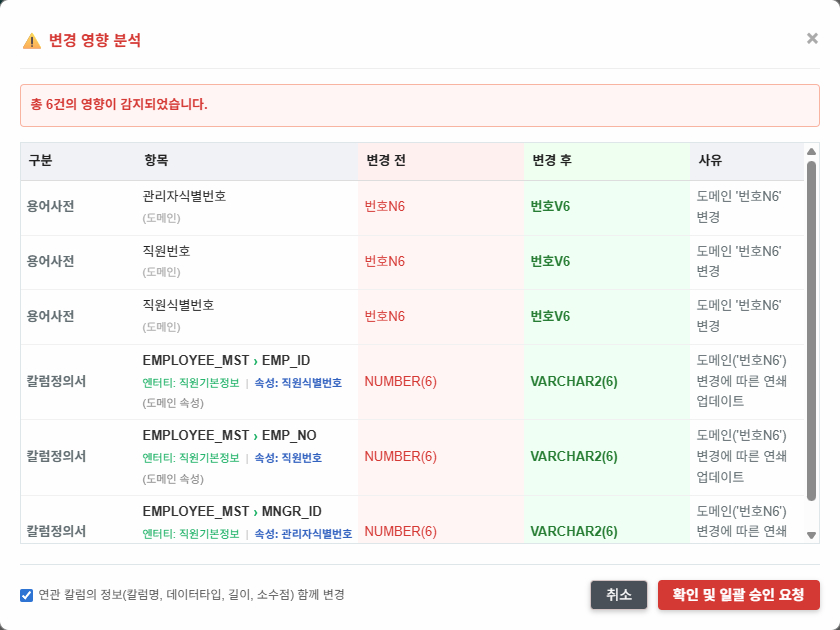Select the 직원번호 item in second row
840x630 pixels.
[167, 251]
